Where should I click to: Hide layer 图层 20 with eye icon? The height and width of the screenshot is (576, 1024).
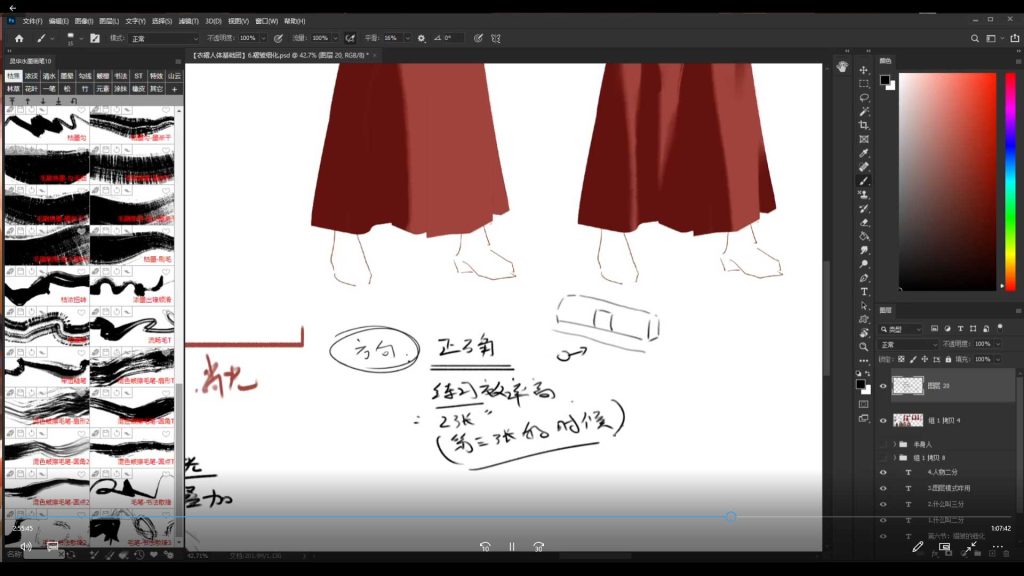883,386
